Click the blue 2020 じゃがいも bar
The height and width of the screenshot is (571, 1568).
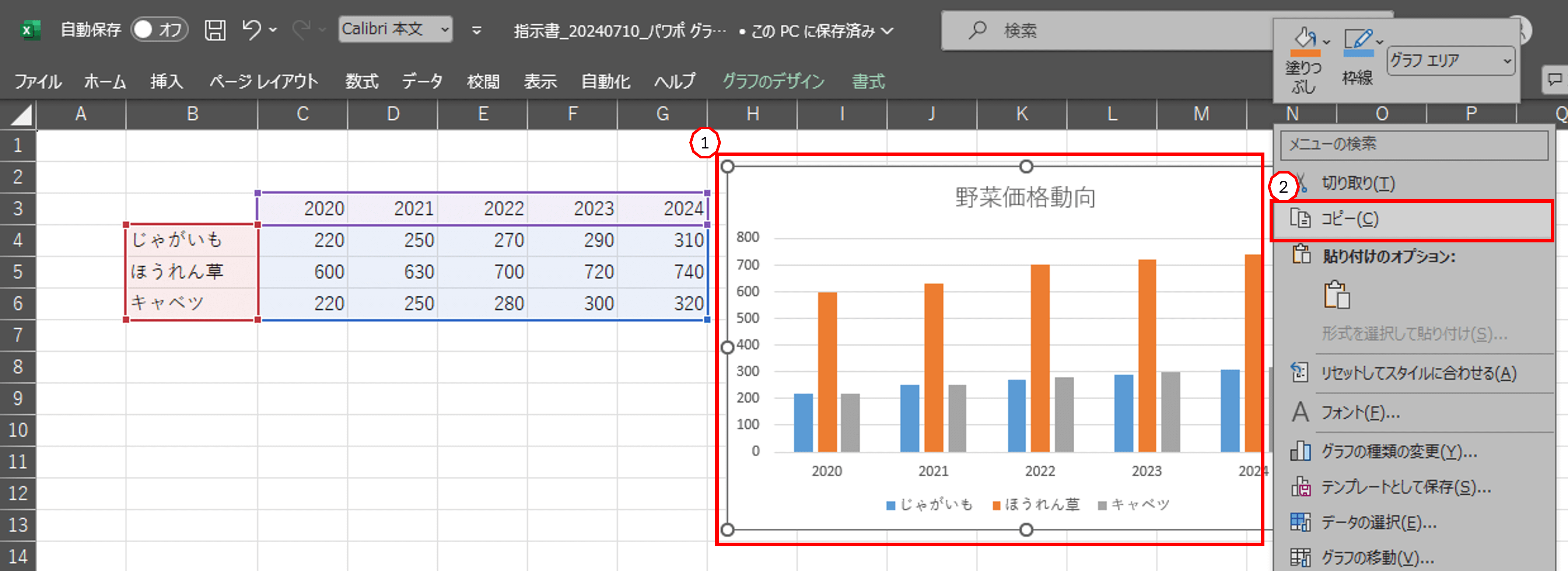tap(804, 423)
